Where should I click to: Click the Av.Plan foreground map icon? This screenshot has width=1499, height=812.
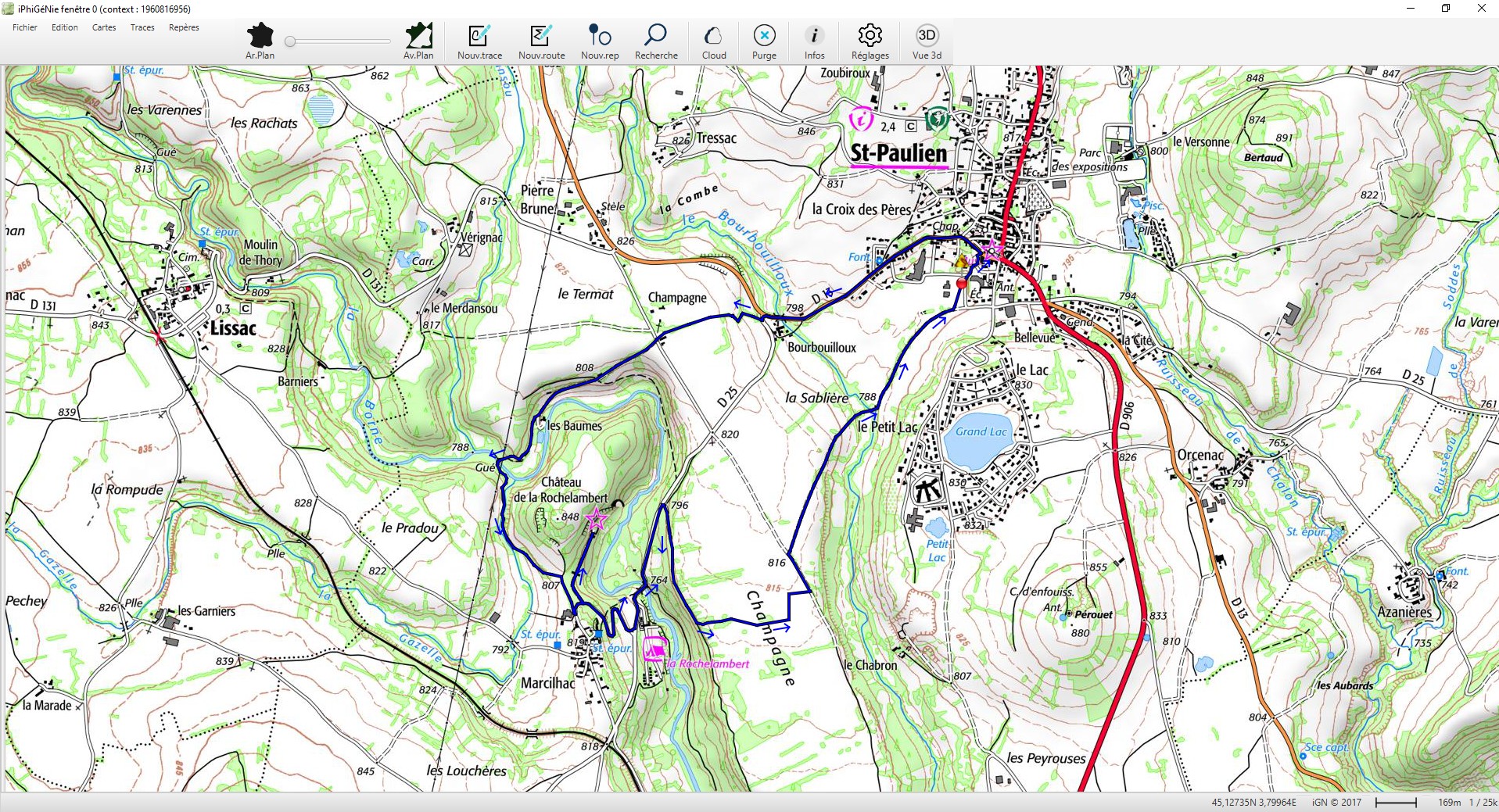(x=418, y=37)
